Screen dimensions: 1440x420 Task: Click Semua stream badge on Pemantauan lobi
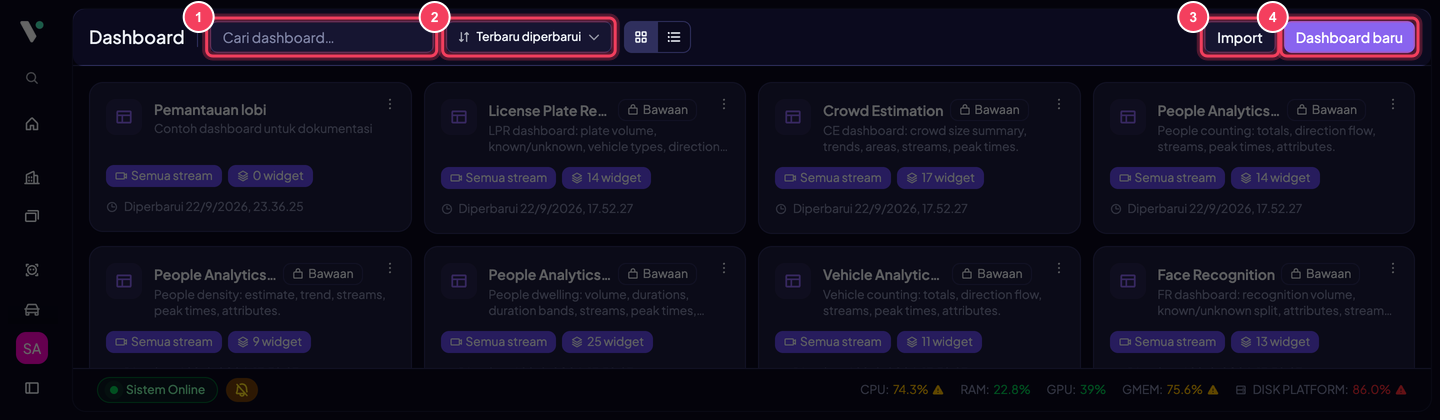[x=164, y=176]
